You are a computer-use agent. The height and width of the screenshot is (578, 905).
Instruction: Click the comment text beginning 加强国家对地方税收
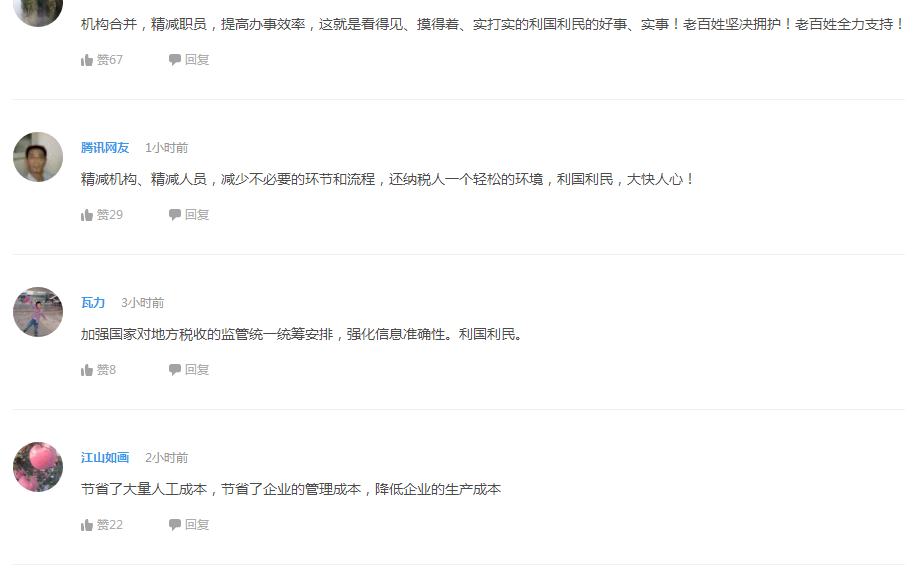click(x=303, y=334)
